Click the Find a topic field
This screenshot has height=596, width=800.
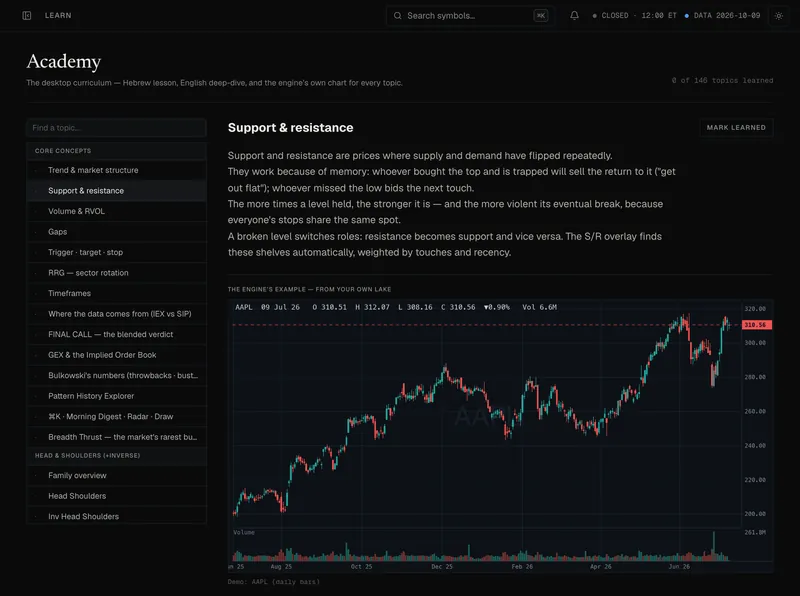(116, 128)
